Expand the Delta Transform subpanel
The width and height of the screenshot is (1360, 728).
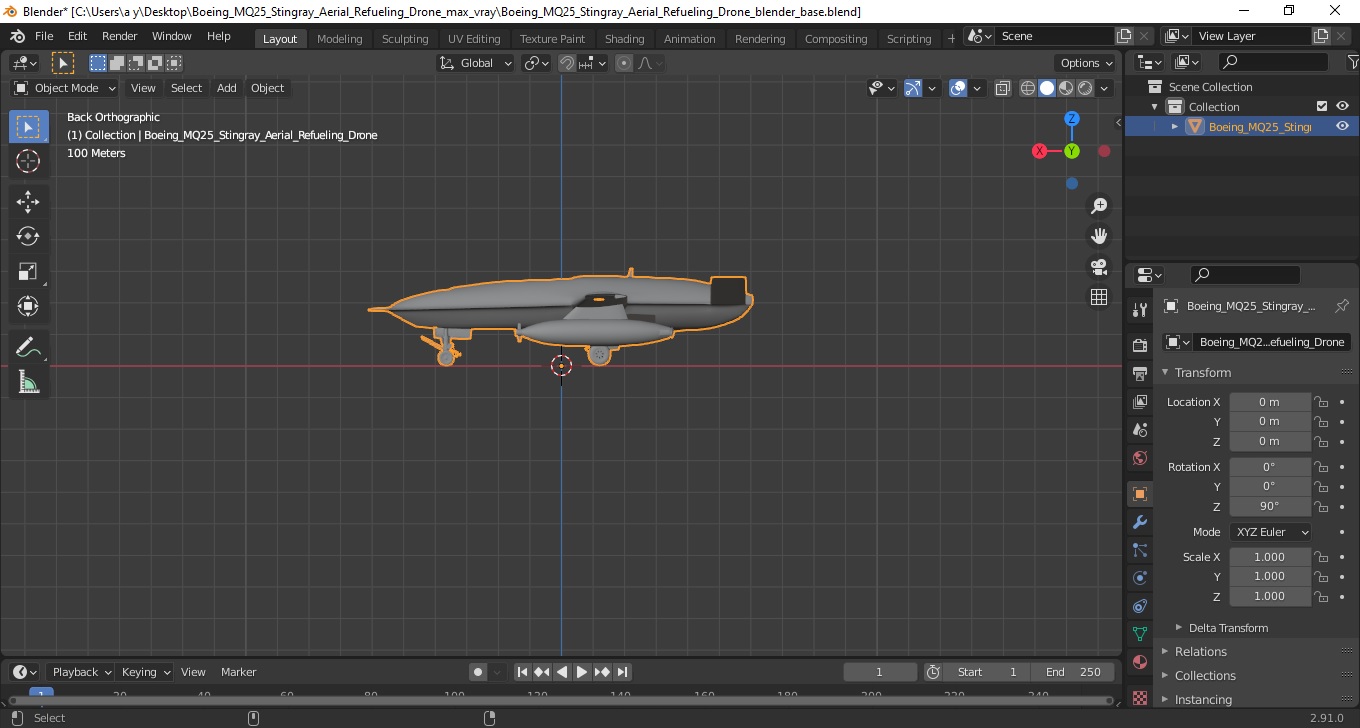click(1228, 628)
